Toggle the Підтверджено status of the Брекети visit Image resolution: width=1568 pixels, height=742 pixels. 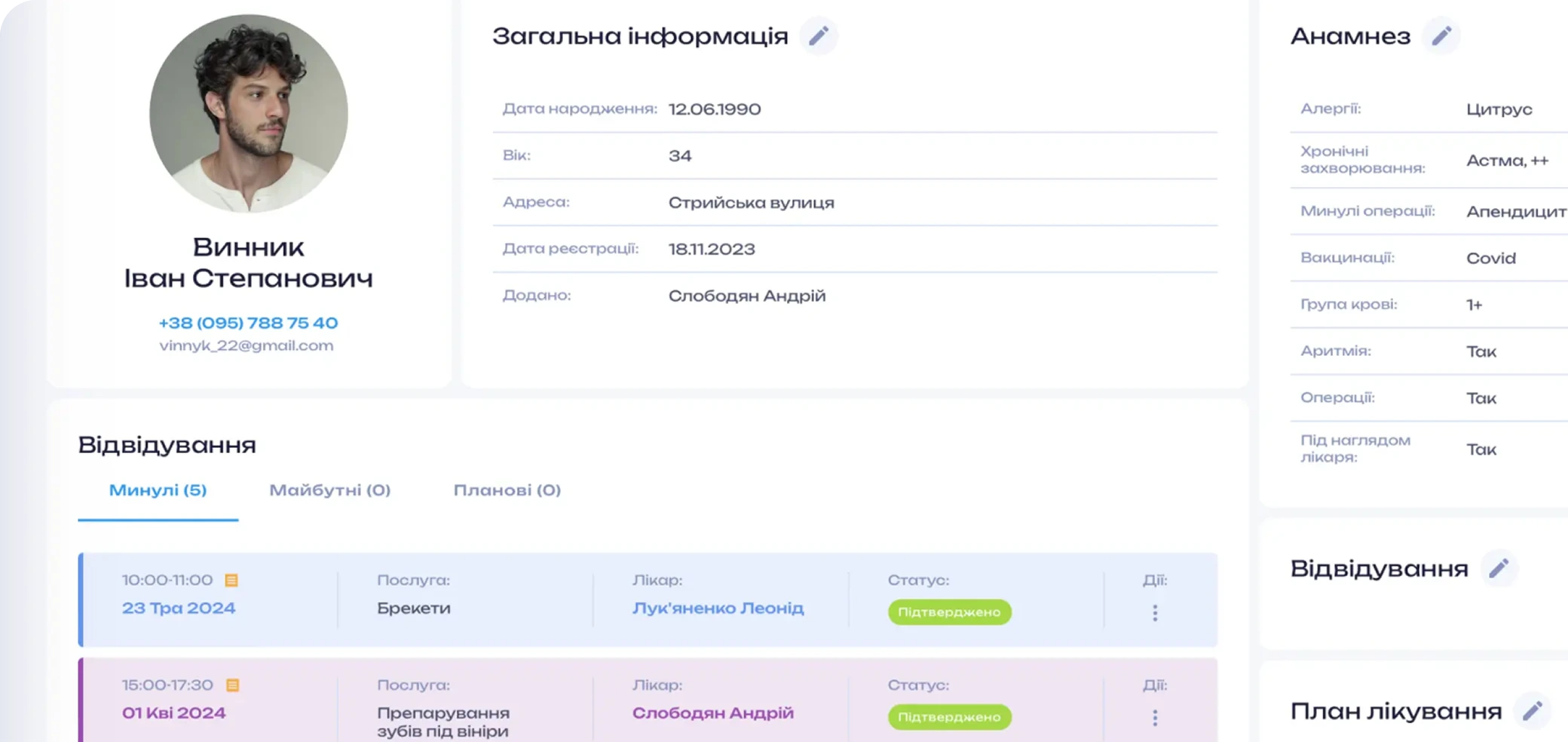tap(949, 612)
